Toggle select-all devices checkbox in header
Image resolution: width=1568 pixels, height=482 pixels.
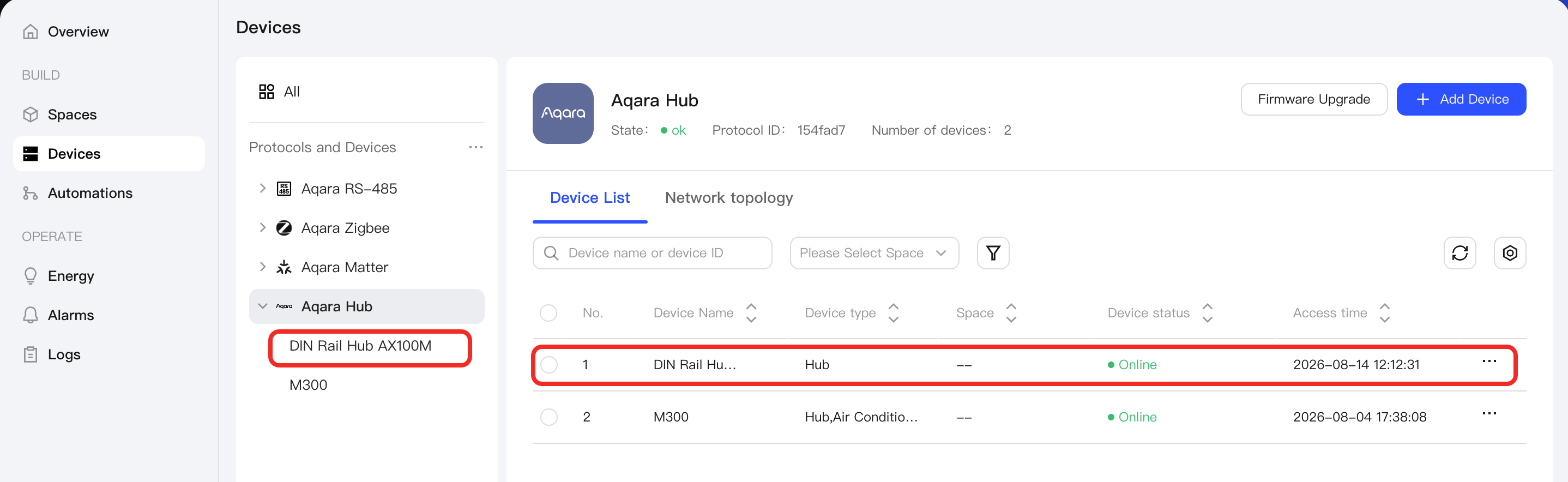tap(548, 313)
